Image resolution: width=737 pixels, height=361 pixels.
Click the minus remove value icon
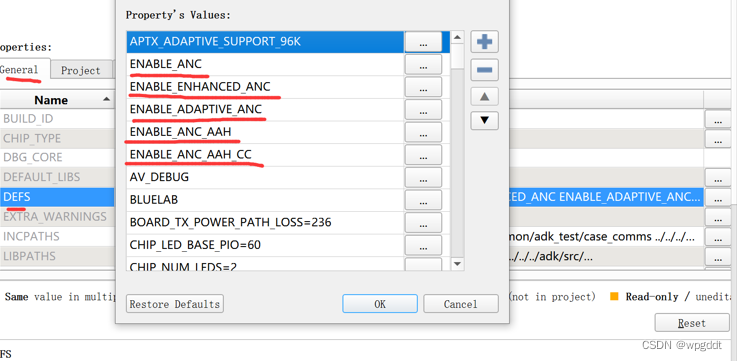[x=485, y=70]
